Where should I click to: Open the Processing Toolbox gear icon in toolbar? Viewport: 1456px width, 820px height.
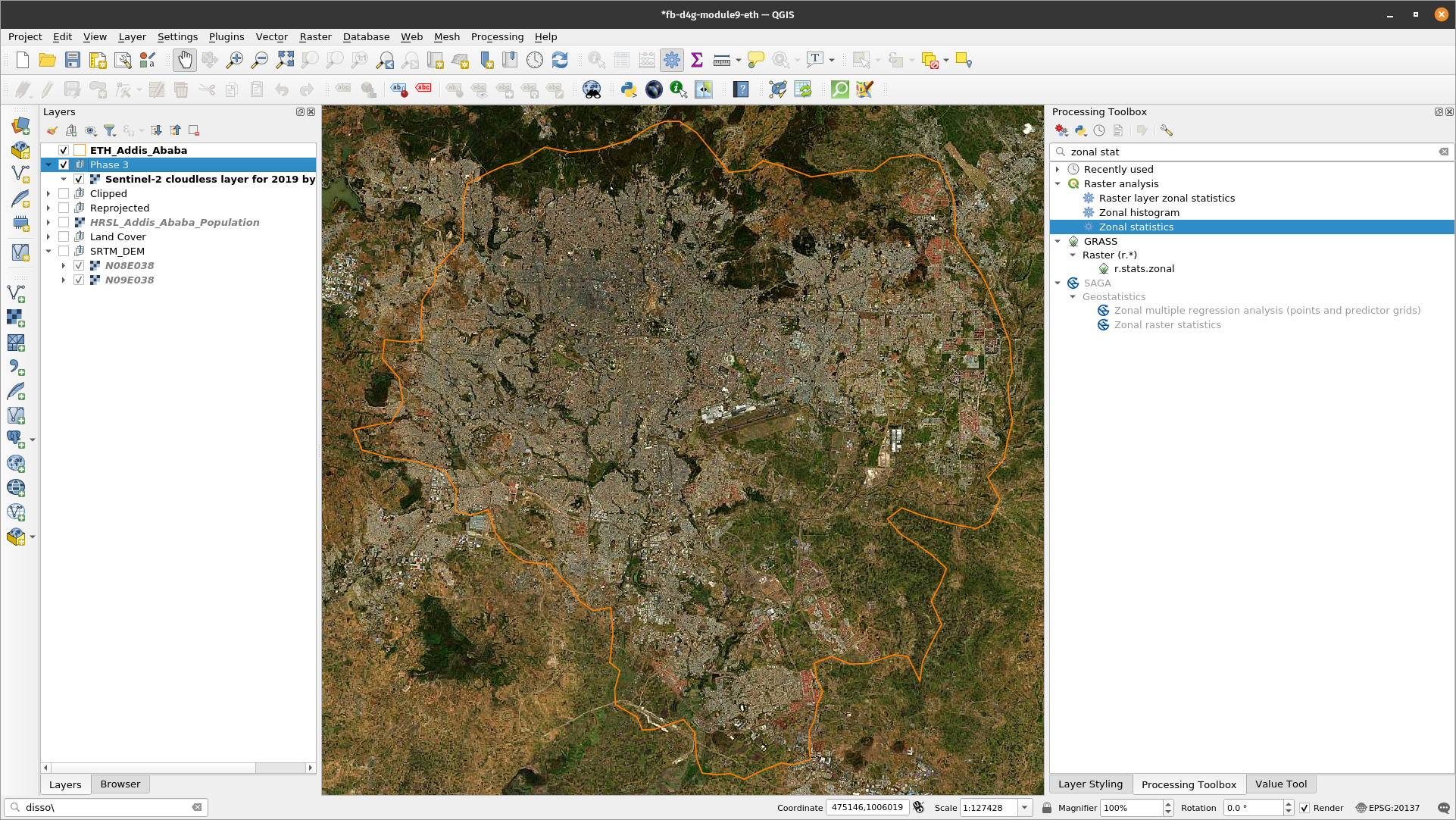click(671, 61)
